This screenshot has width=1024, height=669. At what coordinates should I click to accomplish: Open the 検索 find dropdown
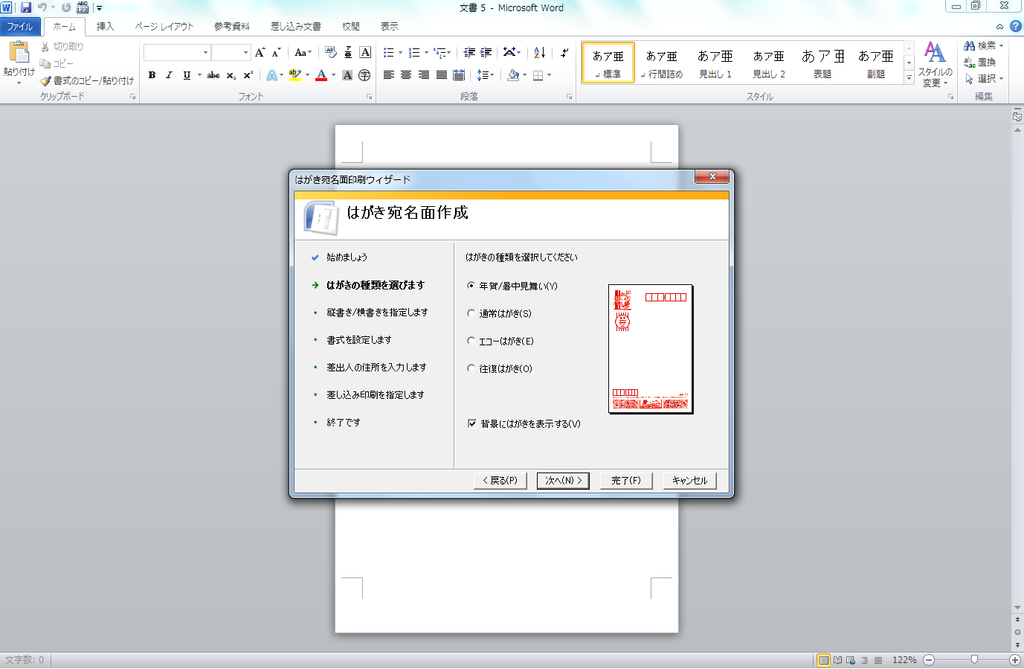pos(984,46)
